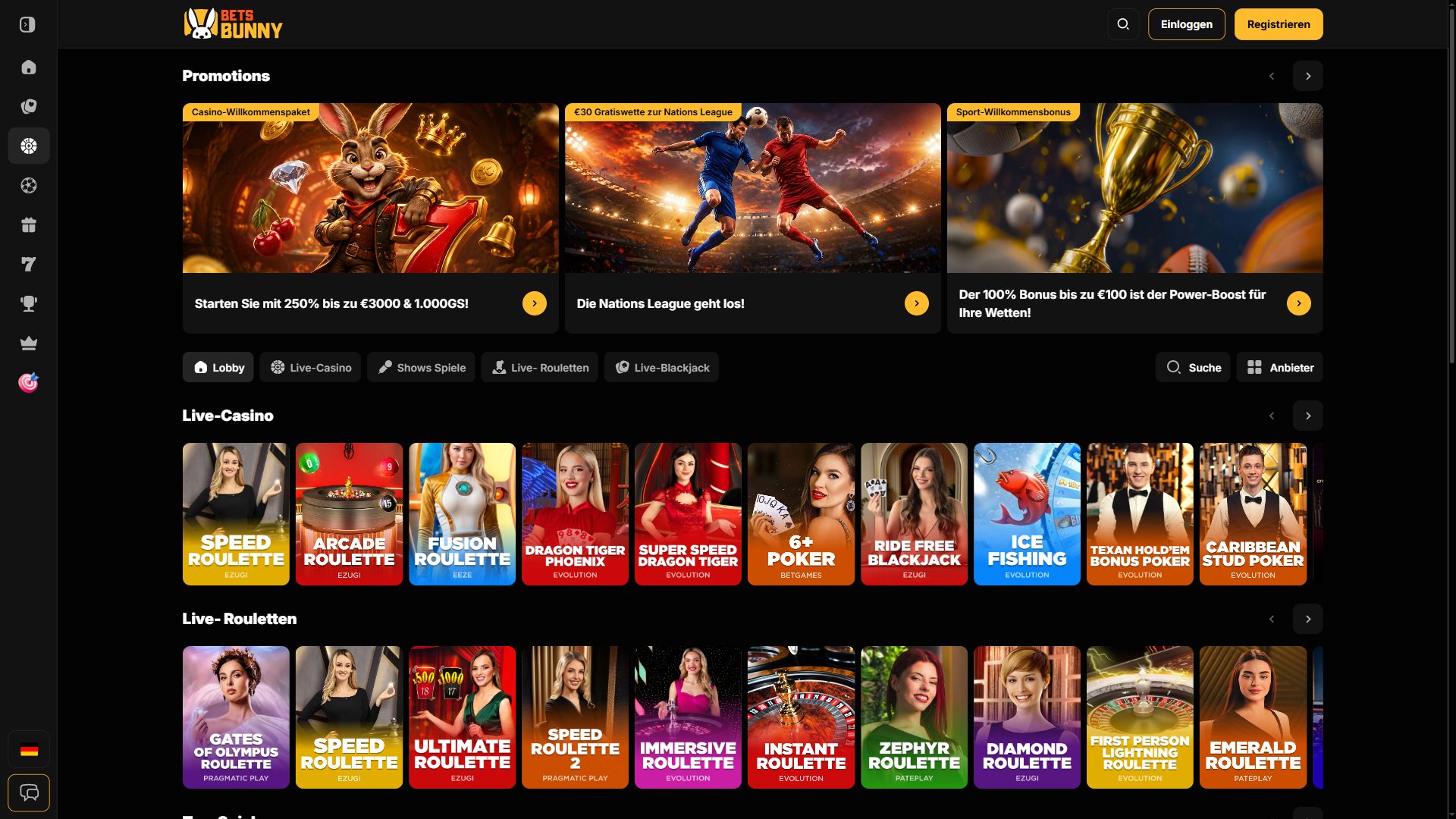Viewport: 1456px width, 819px height.
Task: Open the home icon in the sidebar
Action: click(x=29, y=67)
